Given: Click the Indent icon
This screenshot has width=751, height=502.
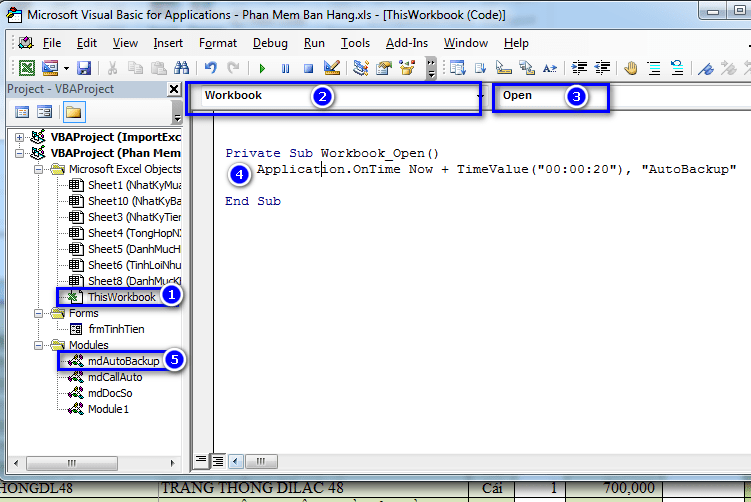Looking at the screenshot, I should [579, 68].
